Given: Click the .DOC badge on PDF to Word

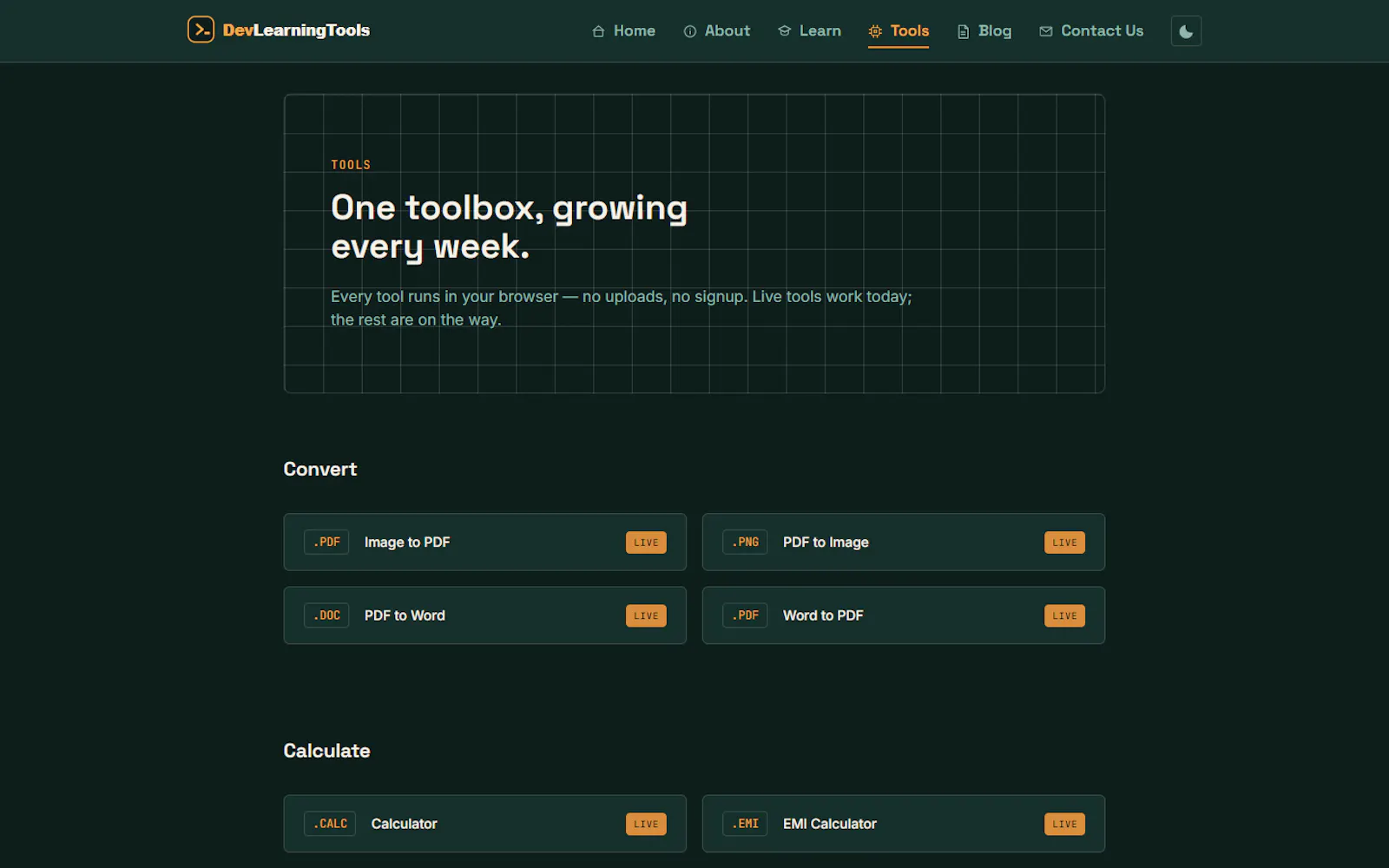Looking at the screenshot, I should coord(326,615).
